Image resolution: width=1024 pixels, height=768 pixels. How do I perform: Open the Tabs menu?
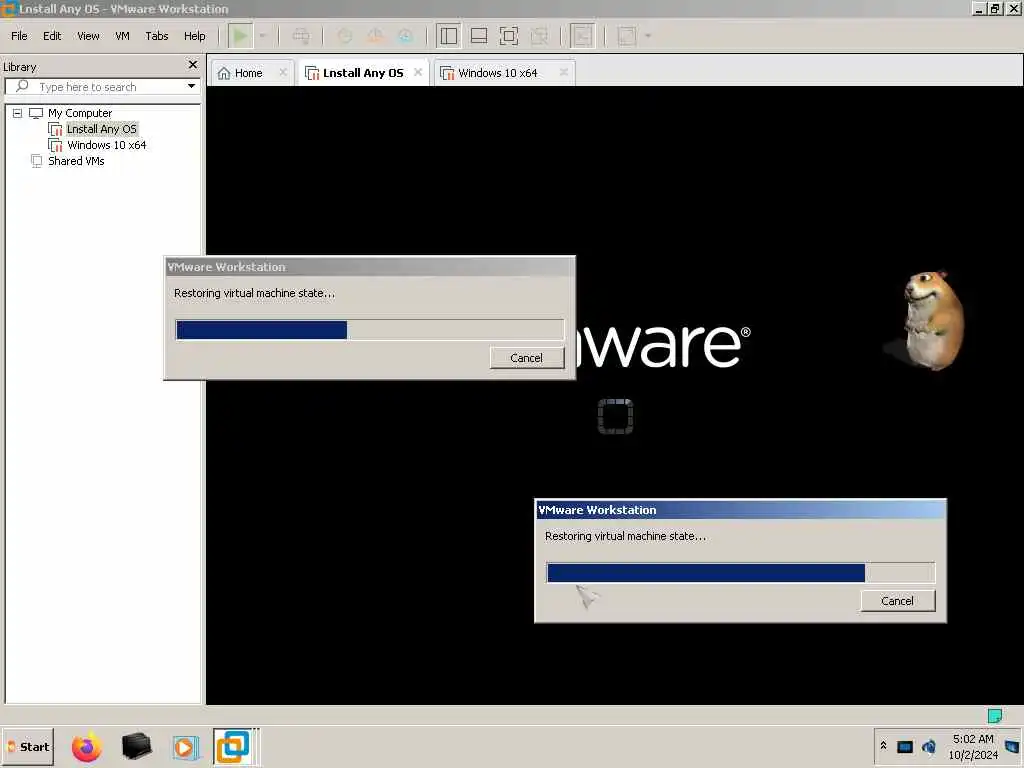(157, 36)
